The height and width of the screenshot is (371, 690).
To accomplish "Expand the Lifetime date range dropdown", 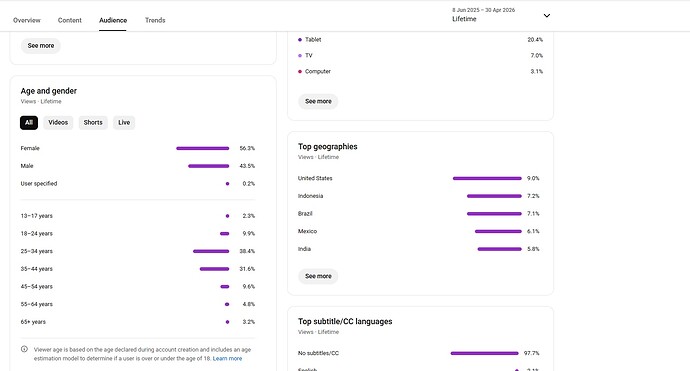I will (501, 15).
